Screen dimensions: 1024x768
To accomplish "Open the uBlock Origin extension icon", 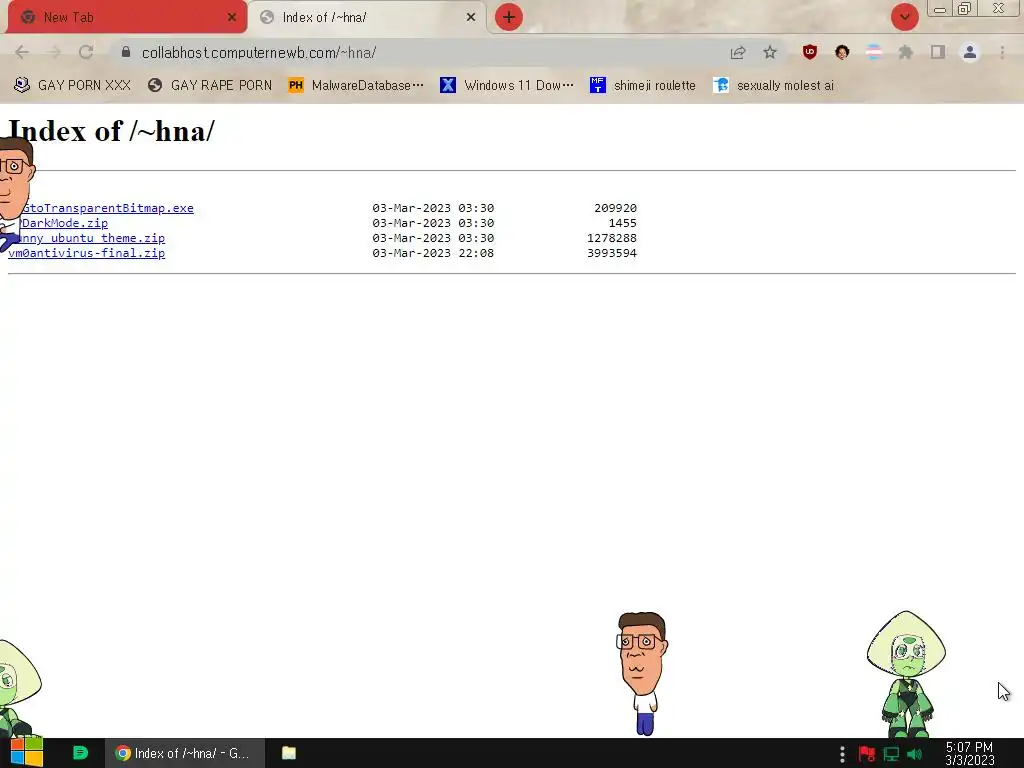I will [810, 52].
